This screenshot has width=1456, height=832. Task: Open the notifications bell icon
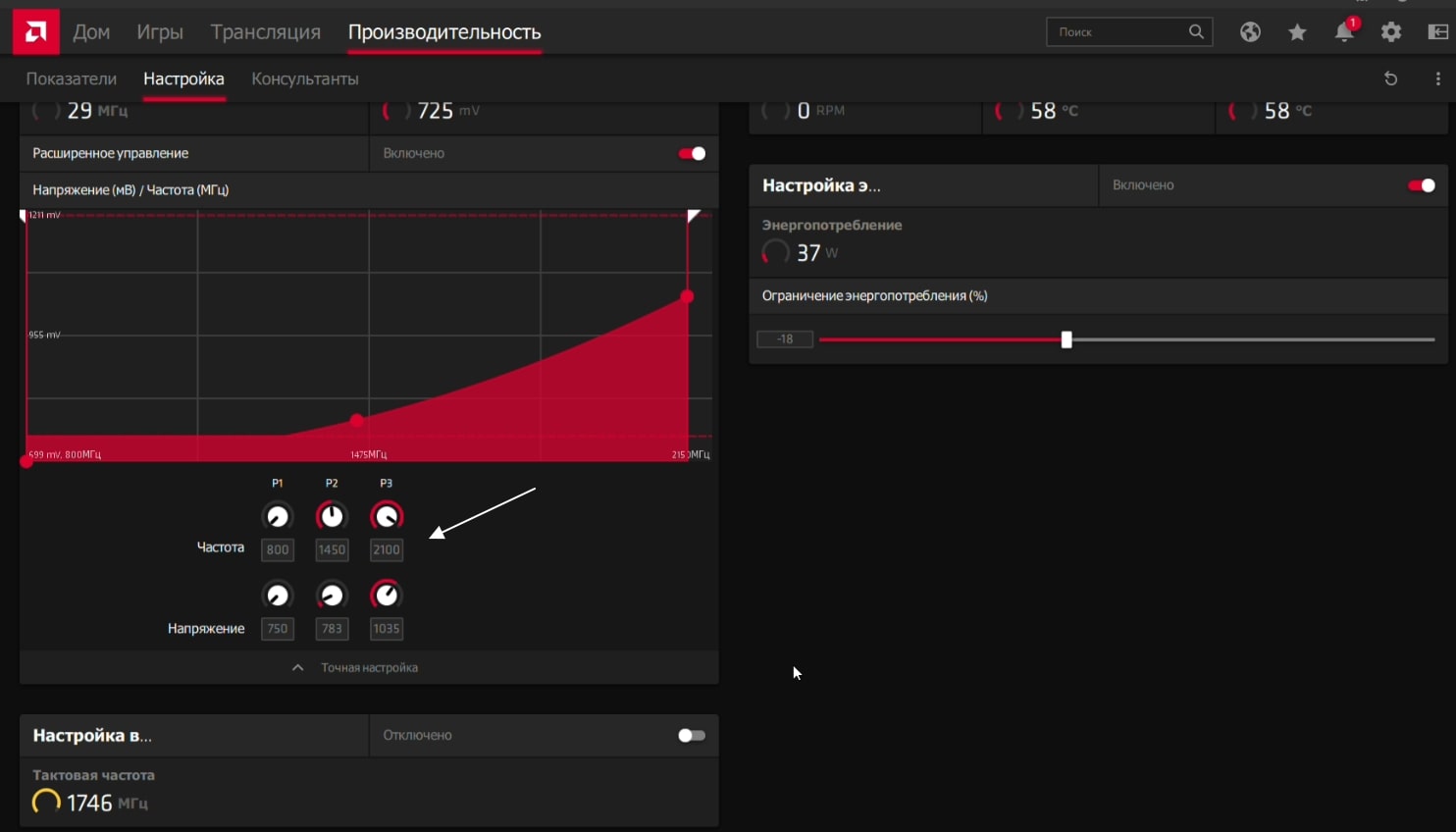(x=1344, y=32)
